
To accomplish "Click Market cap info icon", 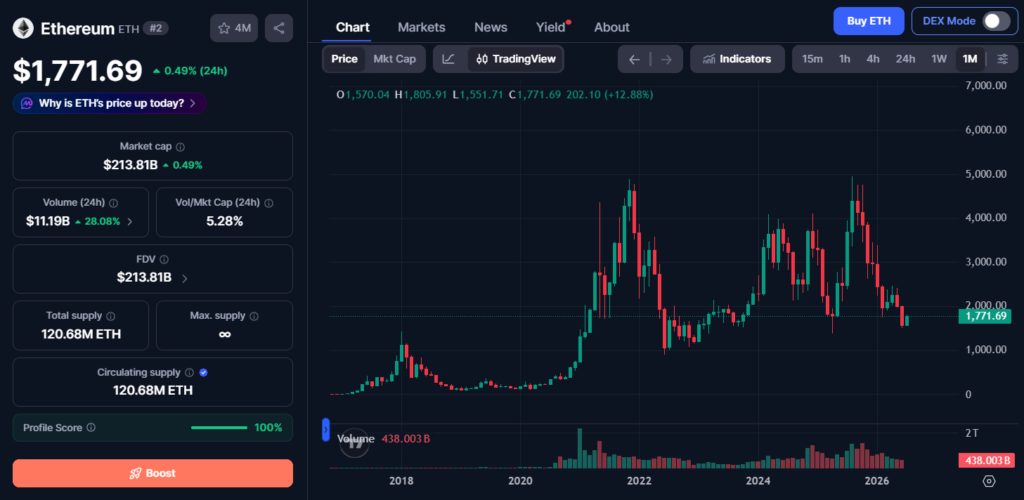I will pyautogui.click(x=181, y=147).
